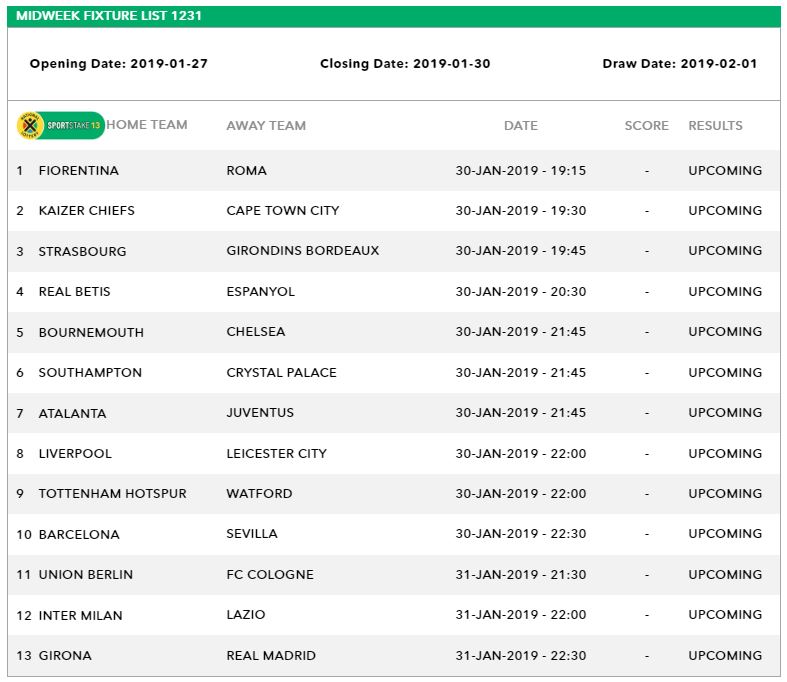
Task: Select the Fiorentina home team entry
Action: click(x=78, y=171)
